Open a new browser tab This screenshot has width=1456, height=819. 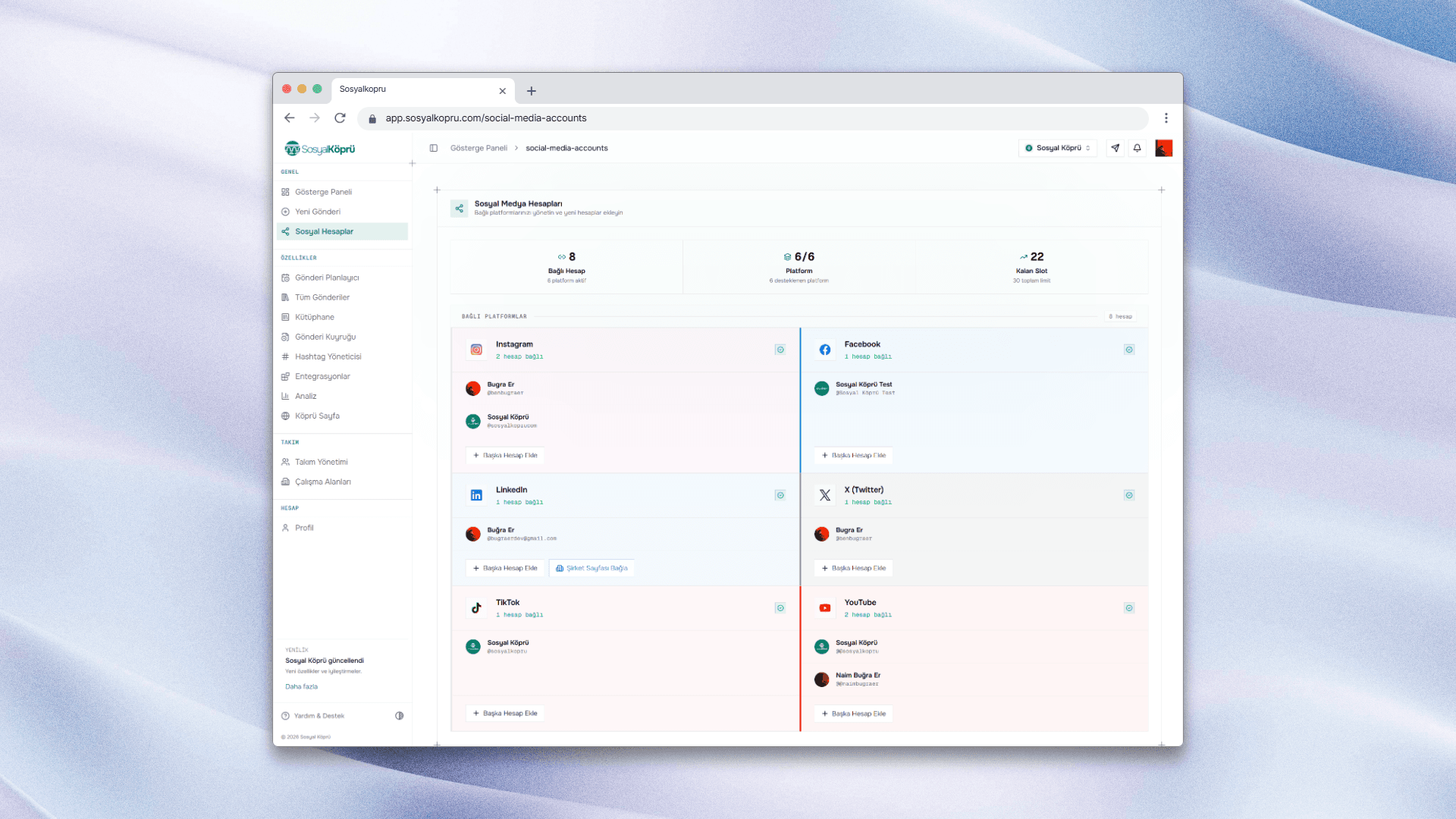(x=532, y=91)
